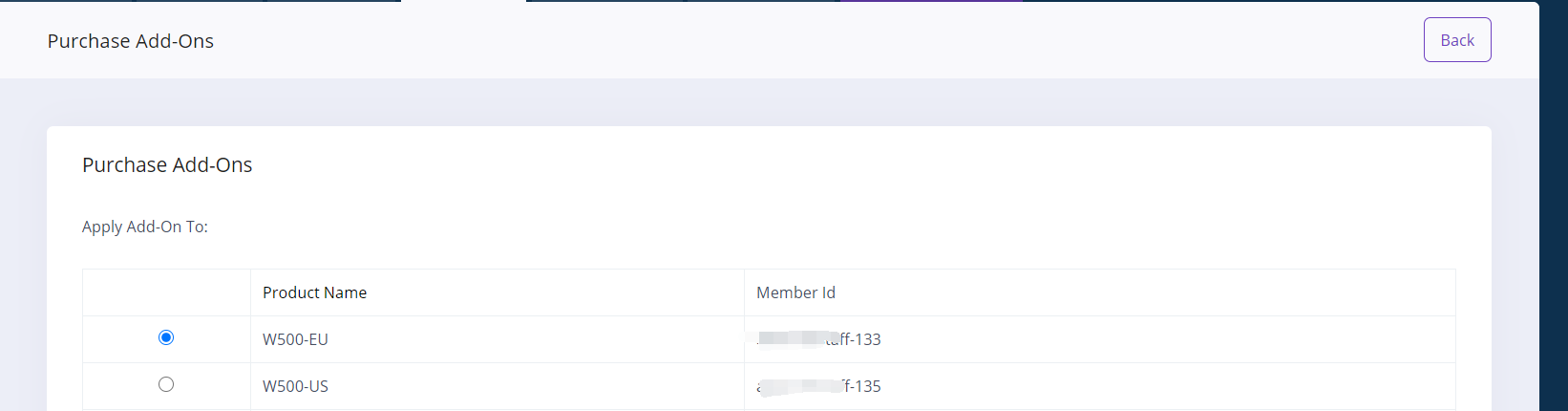Click the Purchase Add-Ons heading inside the card
This screenshot has height=411, width=1568.
tap(167, 164)
